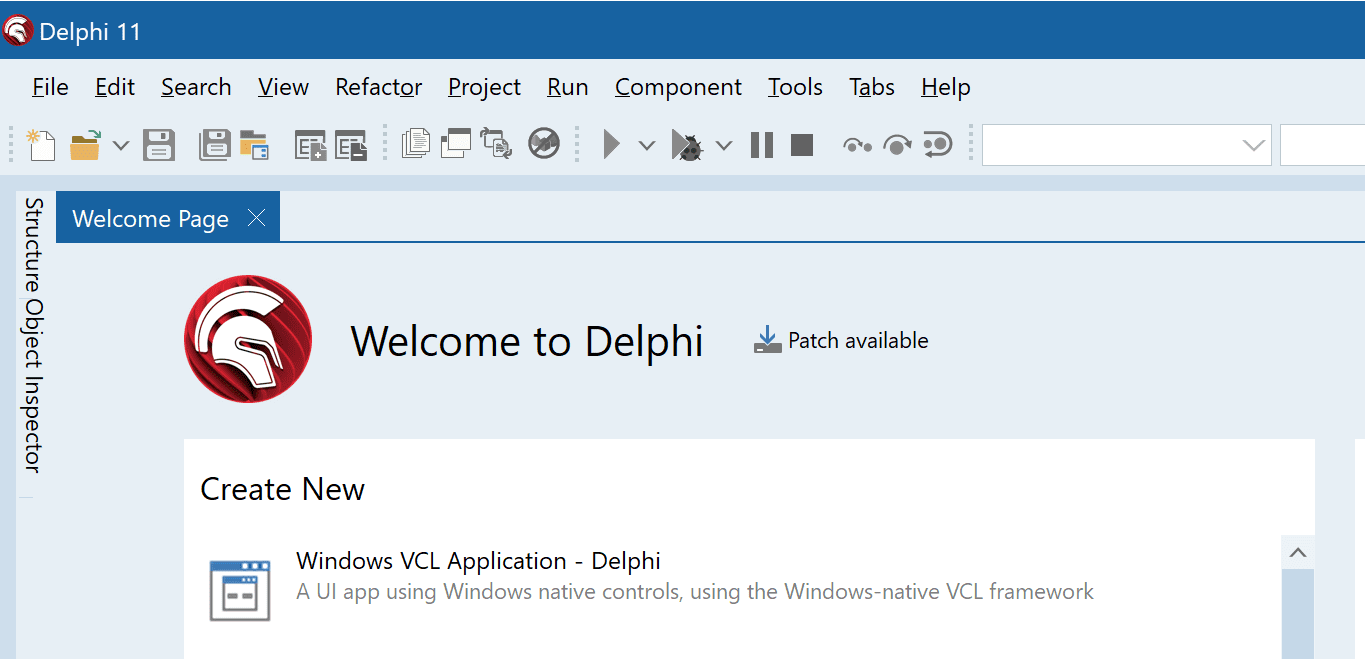Click the View Form icon
This screenshot has width=1365, height=659.
(x=456, y=144)
